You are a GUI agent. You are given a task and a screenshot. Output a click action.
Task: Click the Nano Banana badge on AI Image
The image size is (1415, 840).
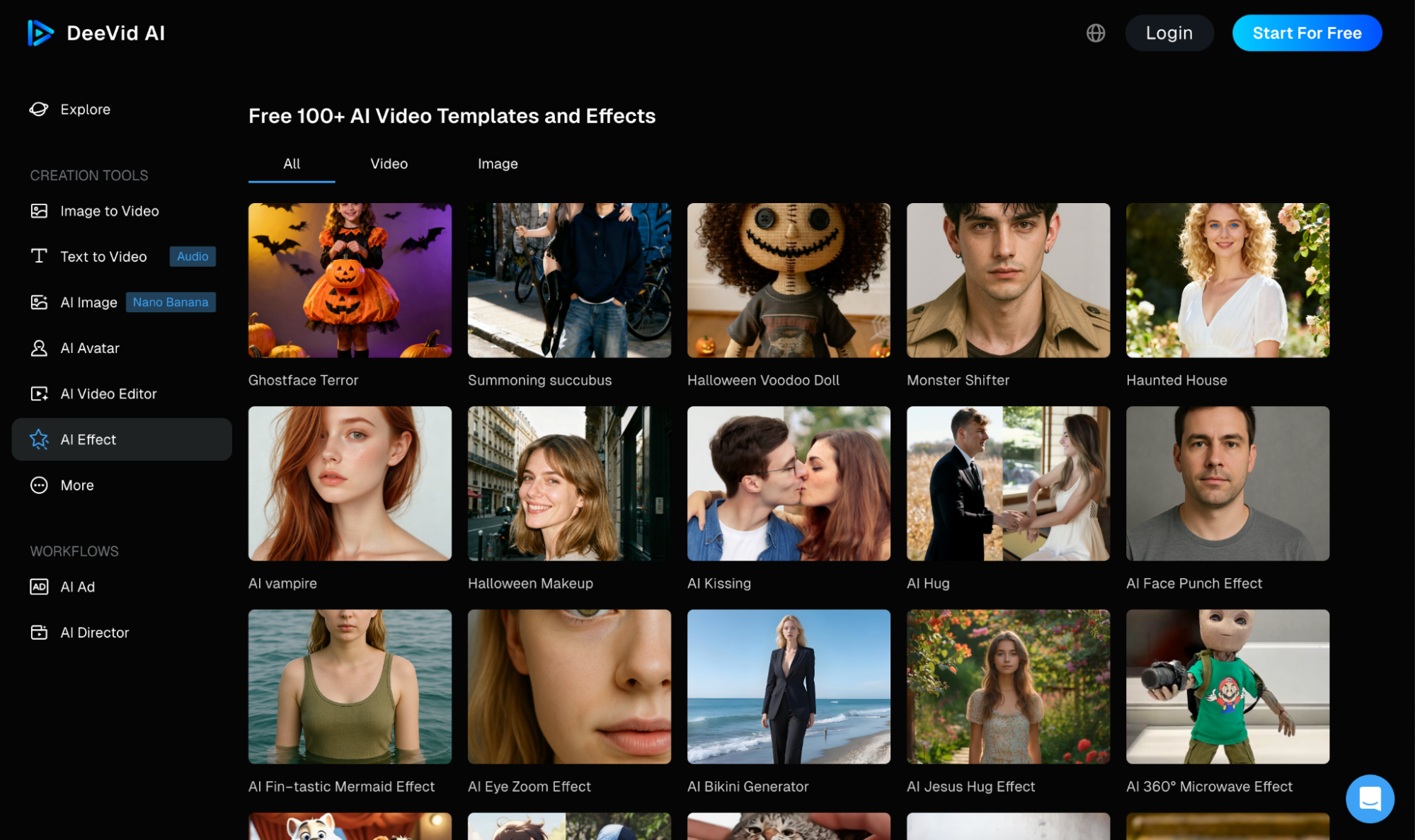pos(171,302)
